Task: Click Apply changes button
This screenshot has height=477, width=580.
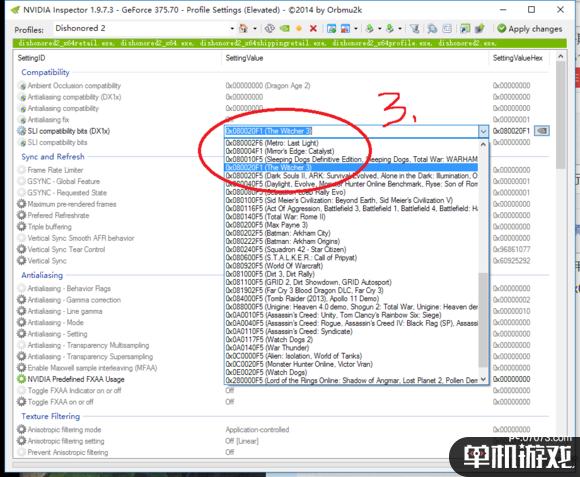Action: tap(530, 28)
